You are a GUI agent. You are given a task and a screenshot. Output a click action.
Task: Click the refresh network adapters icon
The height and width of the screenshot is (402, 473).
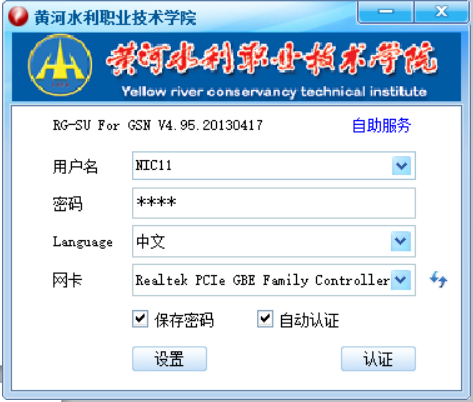click(x=438, y=280)
